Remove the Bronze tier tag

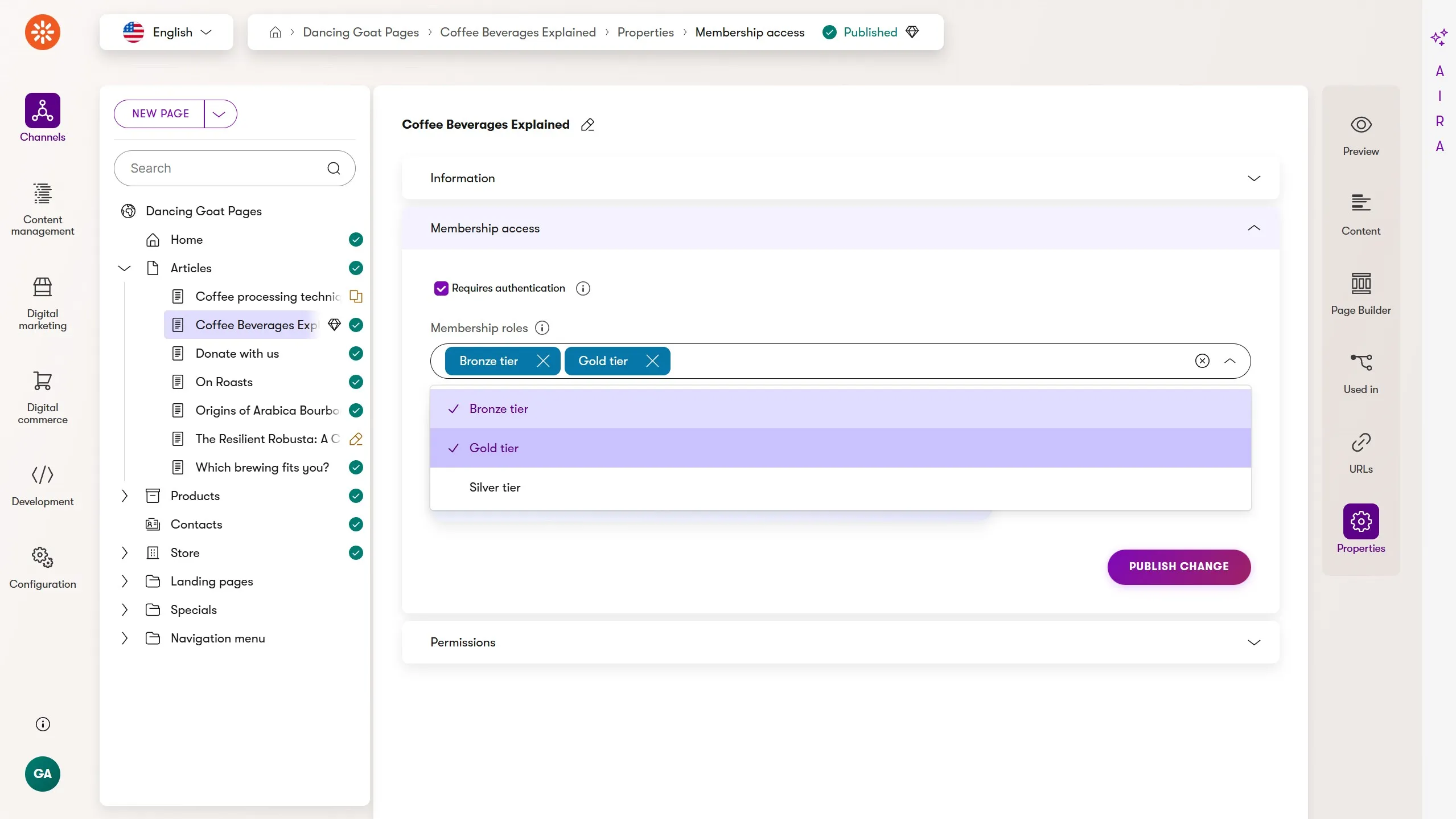click(x=543, y=361)
